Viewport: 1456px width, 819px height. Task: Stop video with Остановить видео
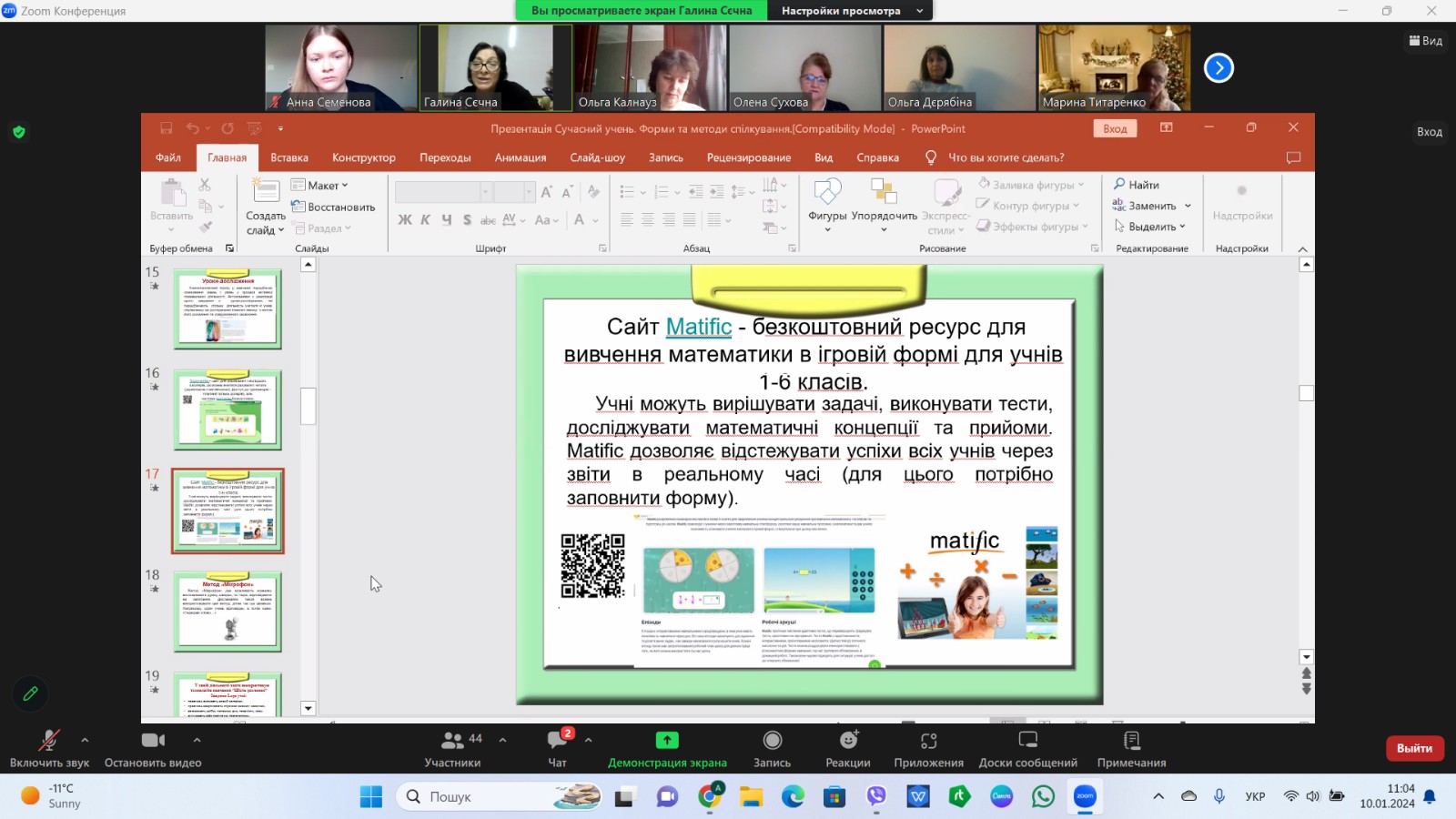pos(153,748)
